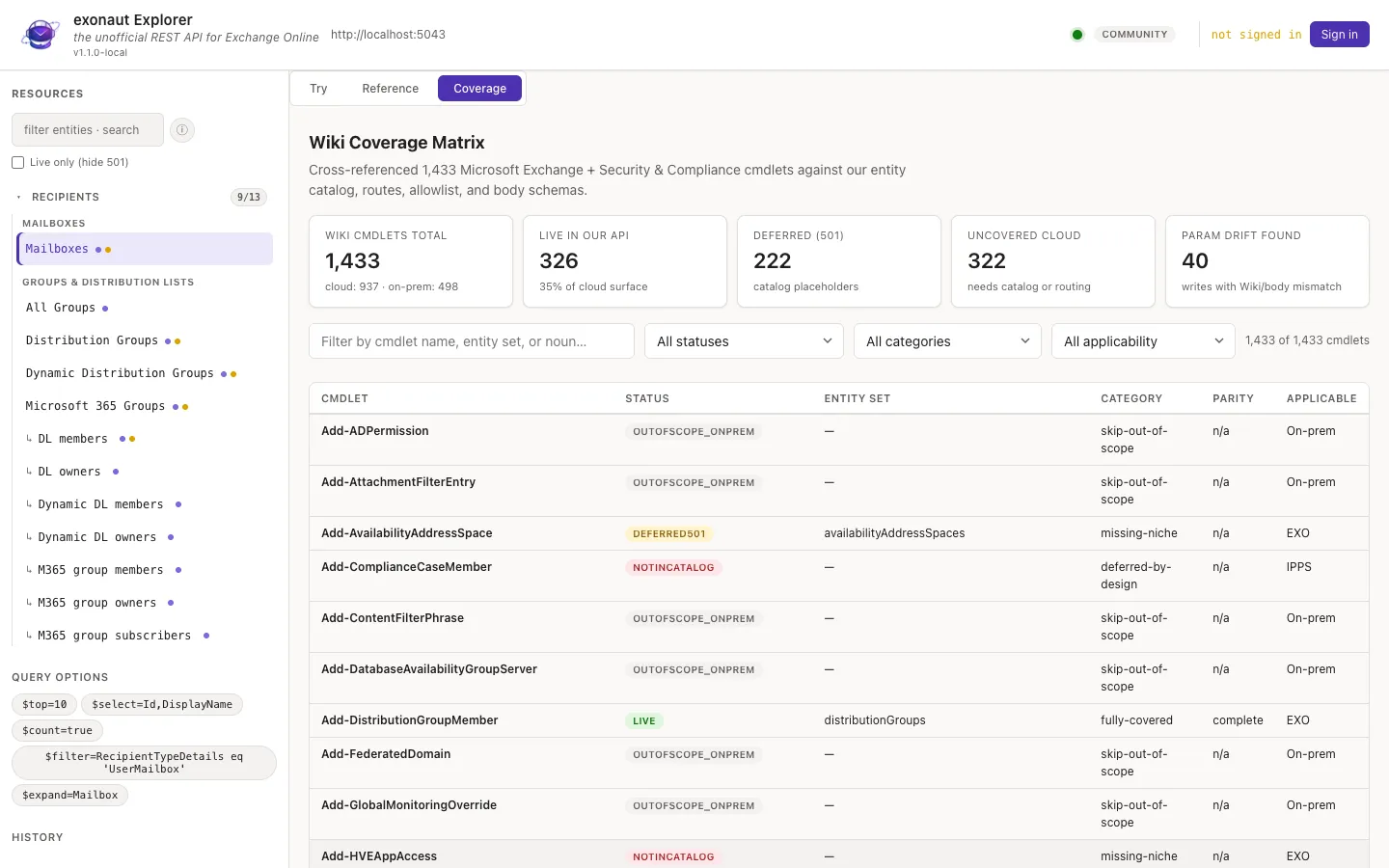Image resolution: width=1389 pixels, height=868 pixels.
Task: Open Microsoft 365 Groups entity
Action: pos(145,406)
